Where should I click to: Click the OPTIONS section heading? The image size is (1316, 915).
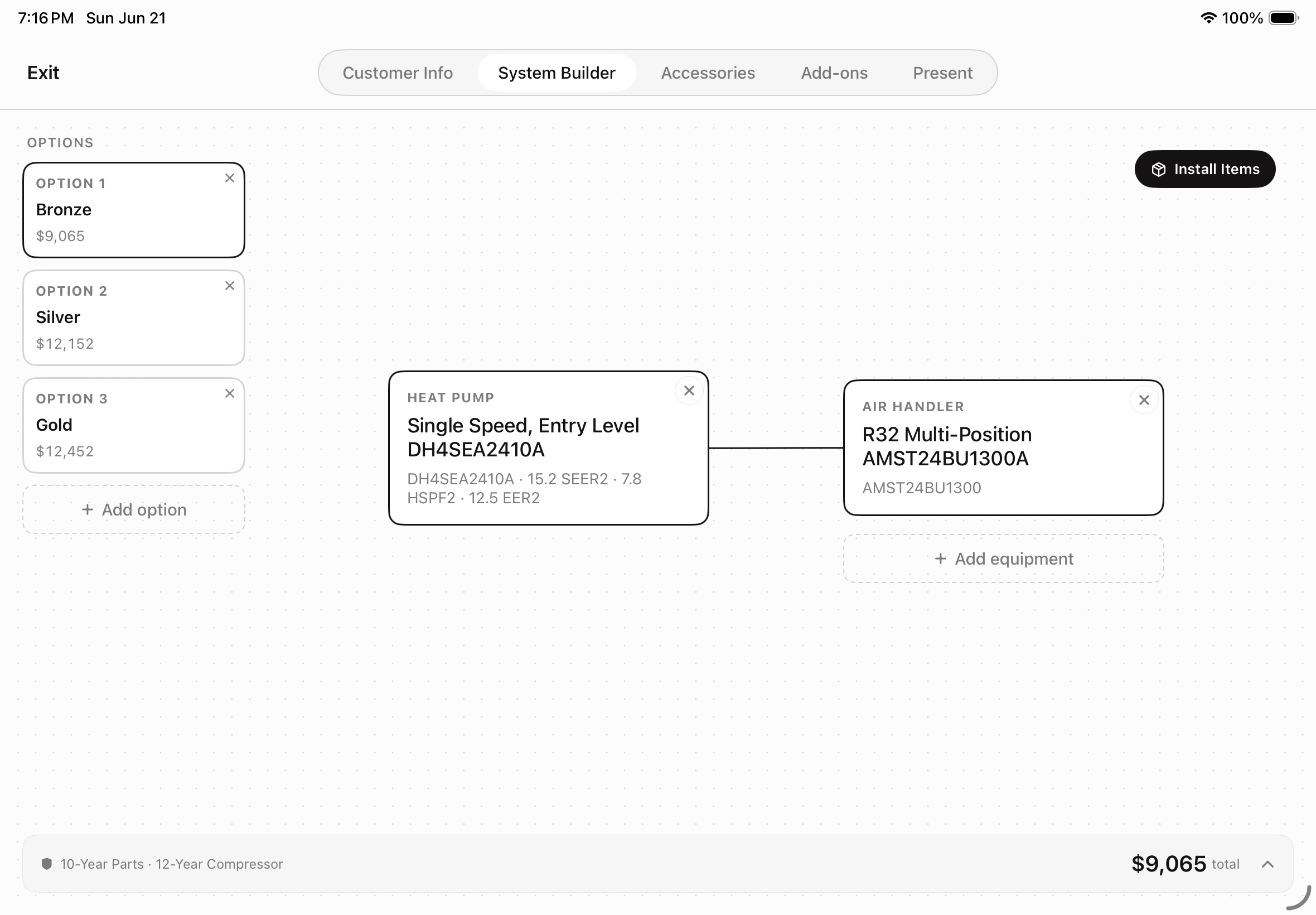(60, 143)
